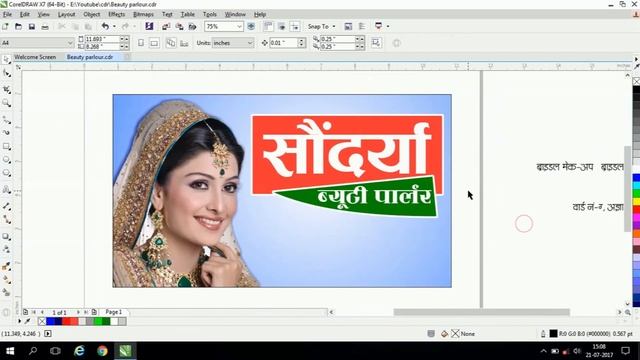Image resolution: width=640 pixels, height=360 pixels.
Task: Click the Print icon
Action: (x=45, y=27)
